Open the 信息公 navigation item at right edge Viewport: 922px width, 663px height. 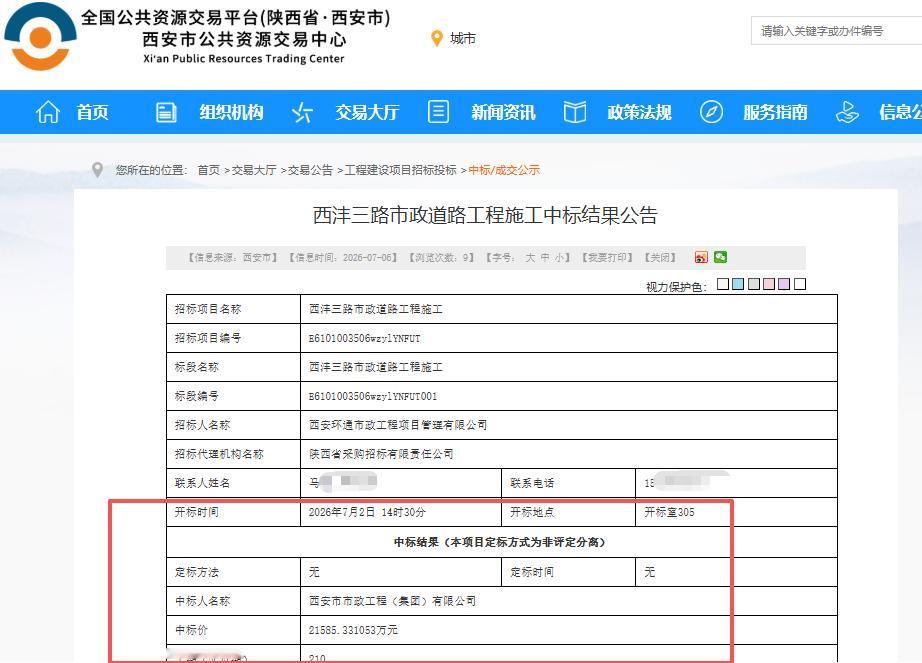[900, 112]
